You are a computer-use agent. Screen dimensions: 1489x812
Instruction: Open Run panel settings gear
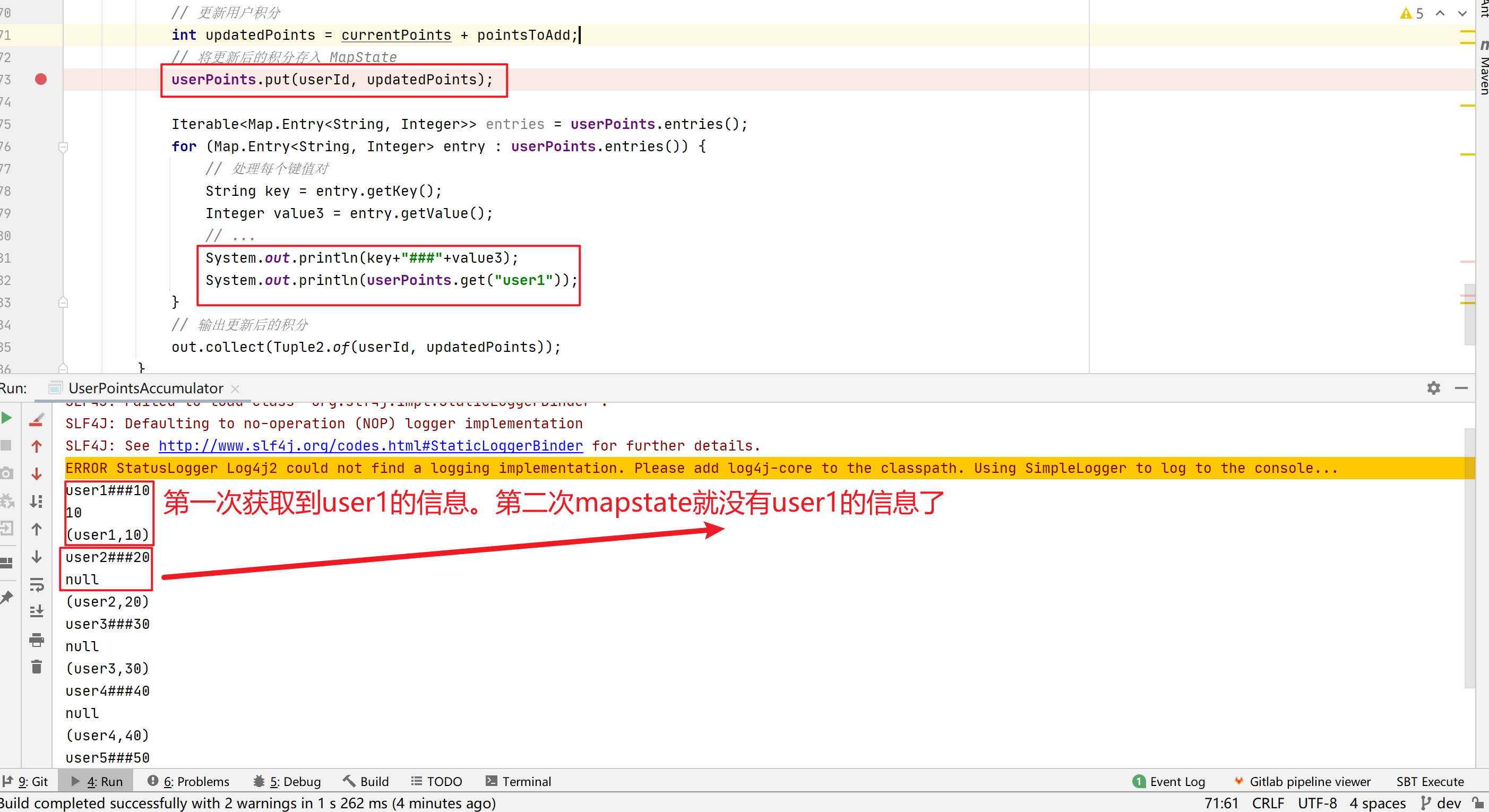tap(1433, 388)
